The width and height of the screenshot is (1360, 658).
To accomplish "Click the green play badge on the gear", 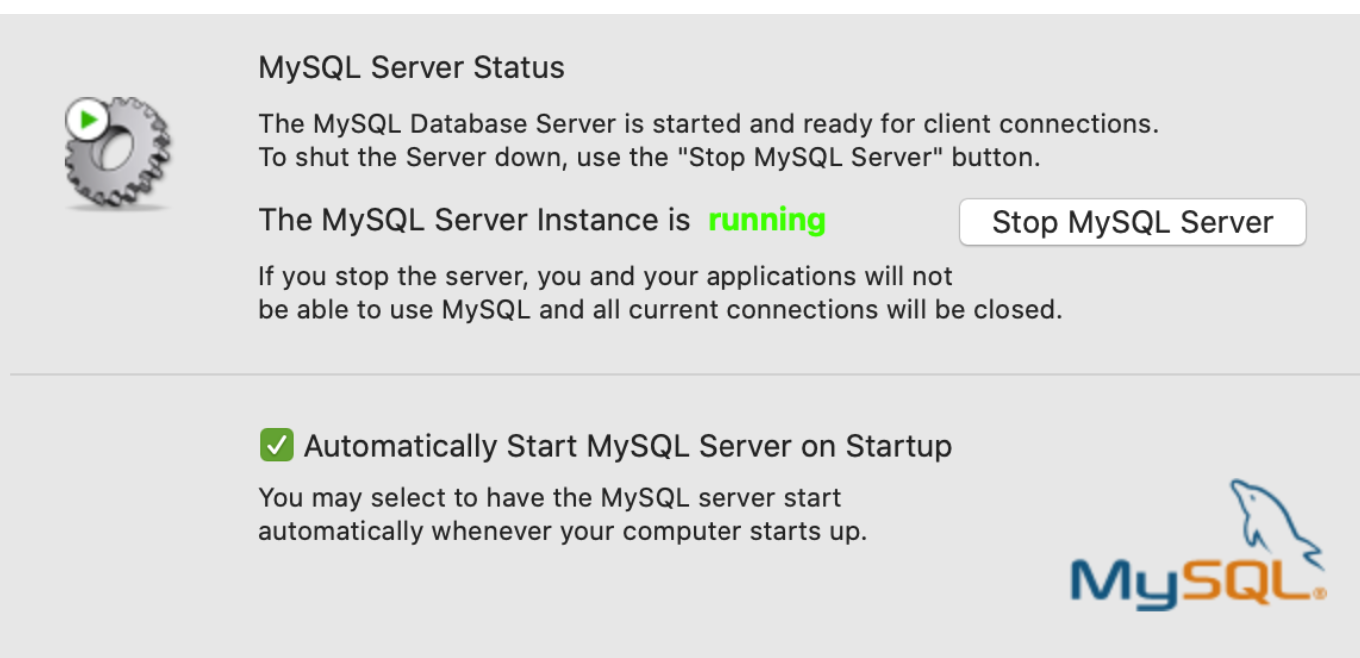I will click(88, 120).
